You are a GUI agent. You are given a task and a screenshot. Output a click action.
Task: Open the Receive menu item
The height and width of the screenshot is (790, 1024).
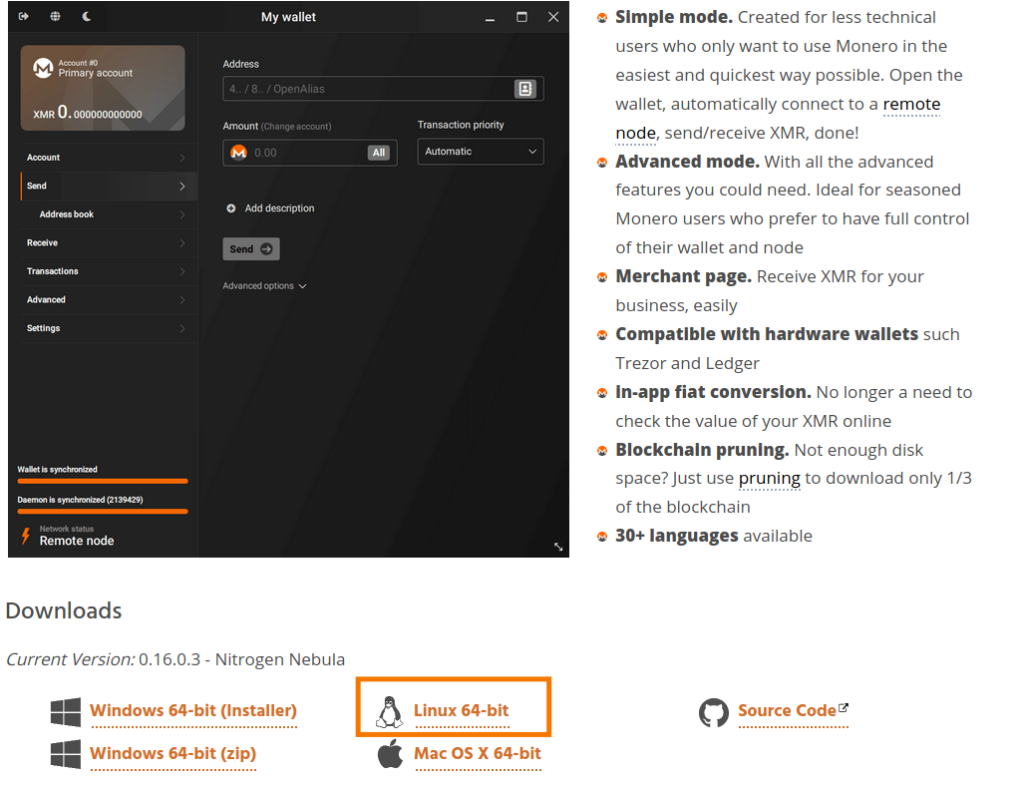(108, 243)
